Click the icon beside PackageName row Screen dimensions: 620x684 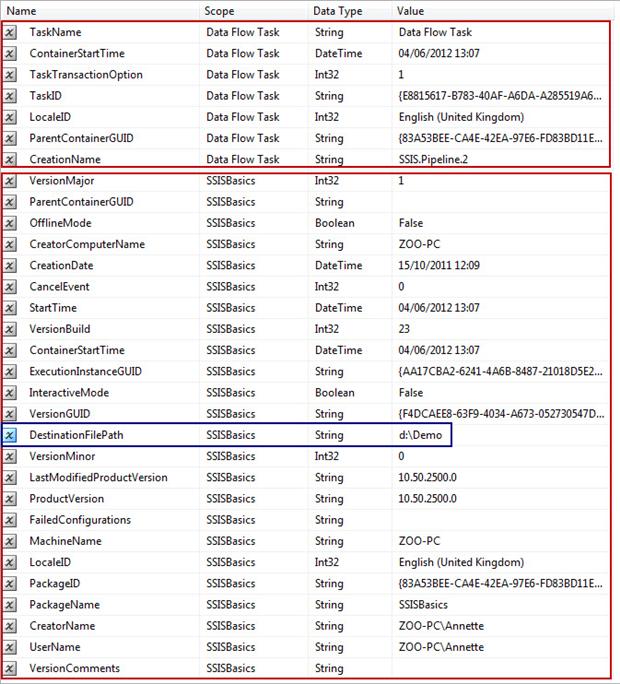10,604
